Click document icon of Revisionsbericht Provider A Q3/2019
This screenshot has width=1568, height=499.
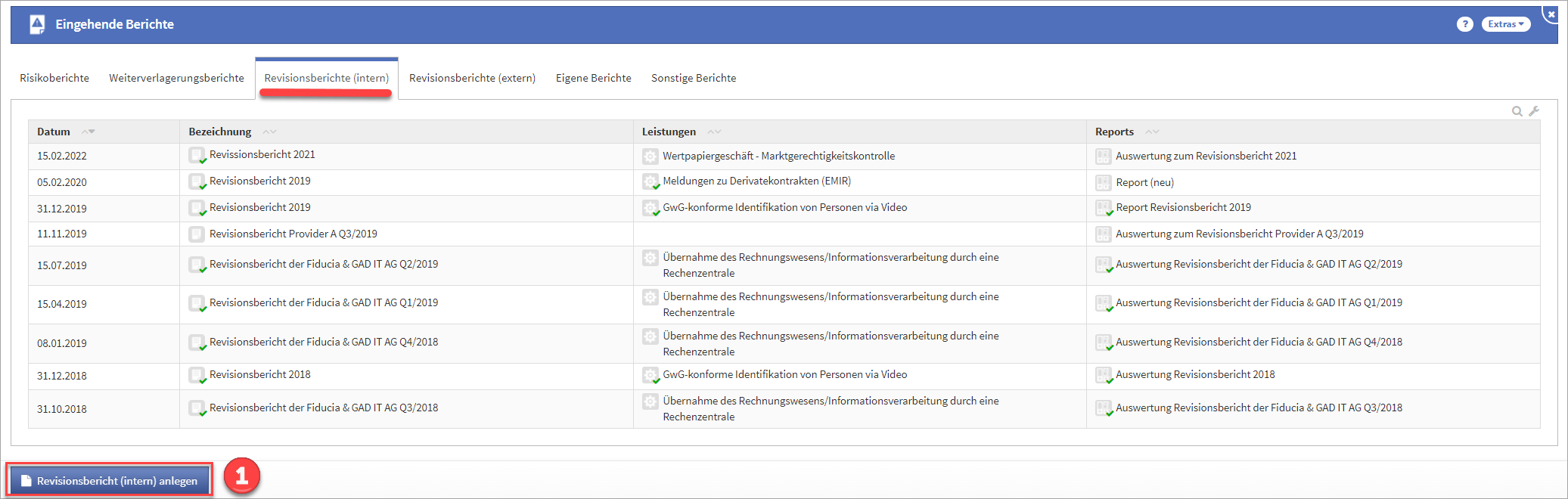point(197,234)
